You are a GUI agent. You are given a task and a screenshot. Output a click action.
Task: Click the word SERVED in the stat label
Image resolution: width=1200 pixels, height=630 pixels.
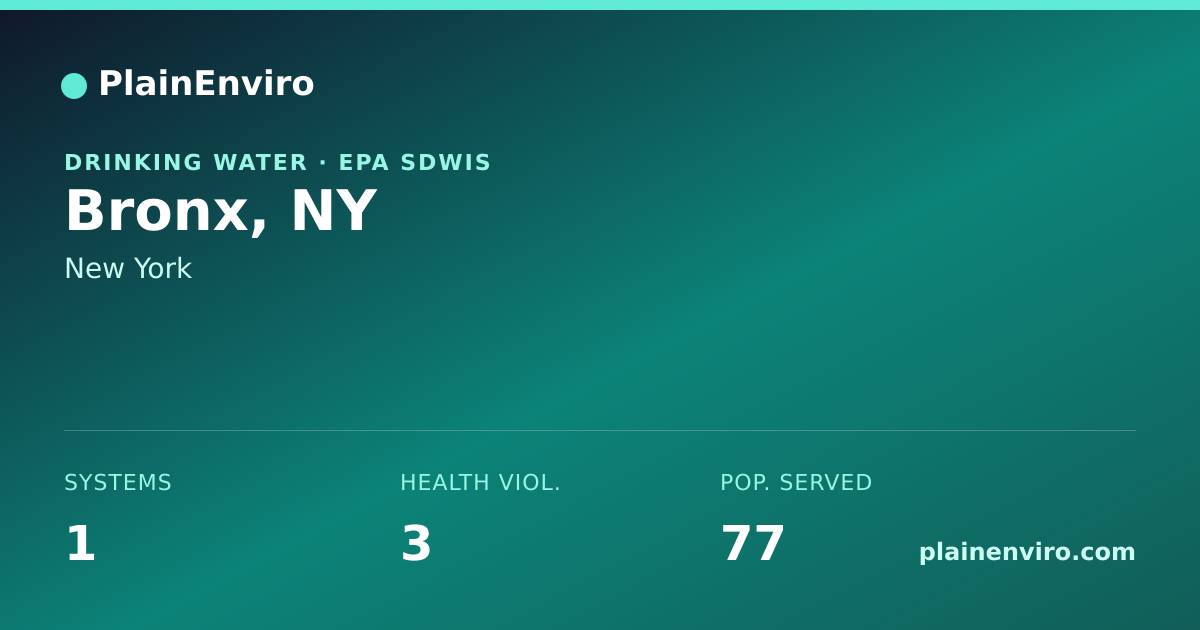(x=826, y=483)
